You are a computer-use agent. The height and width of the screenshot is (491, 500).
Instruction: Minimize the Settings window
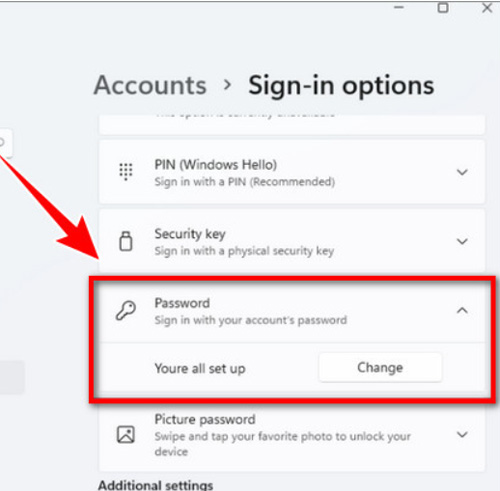coord(399,7)
